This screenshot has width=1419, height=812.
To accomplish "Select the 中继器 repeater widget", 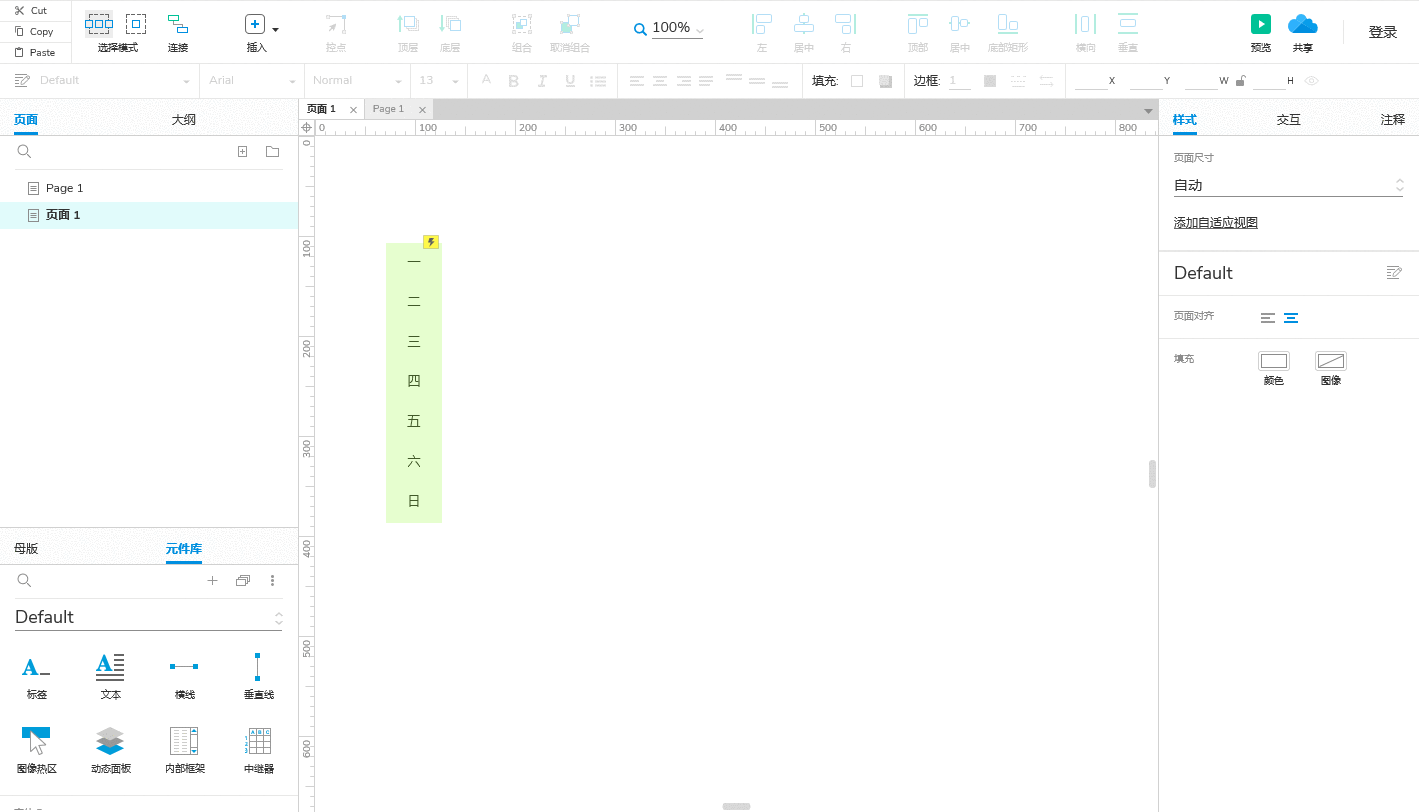I will [x=259, y=750].
